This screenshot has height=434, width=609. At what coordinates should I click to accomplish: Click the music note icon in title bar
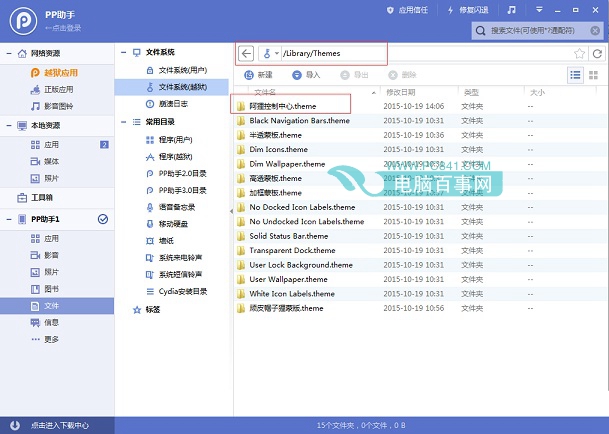[x=510, y=10]
